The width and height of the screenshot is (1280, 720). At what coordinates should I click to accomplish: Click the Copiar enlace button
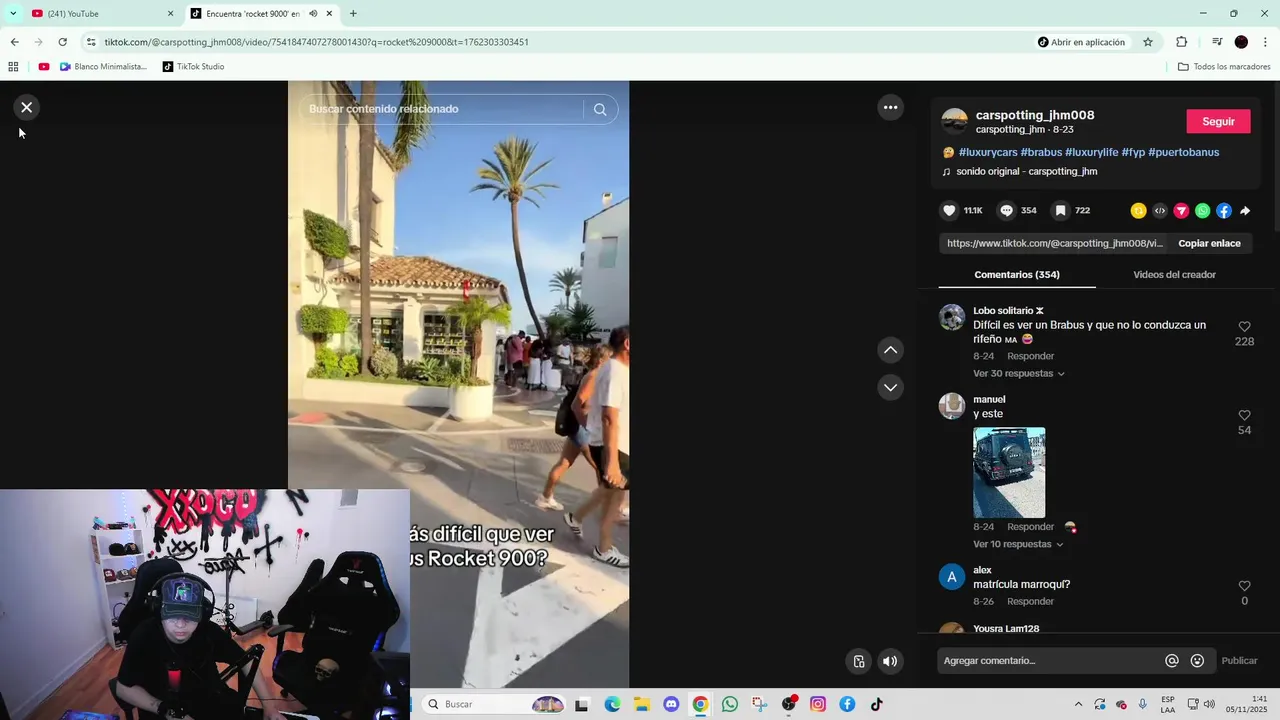pos(1209,243)
